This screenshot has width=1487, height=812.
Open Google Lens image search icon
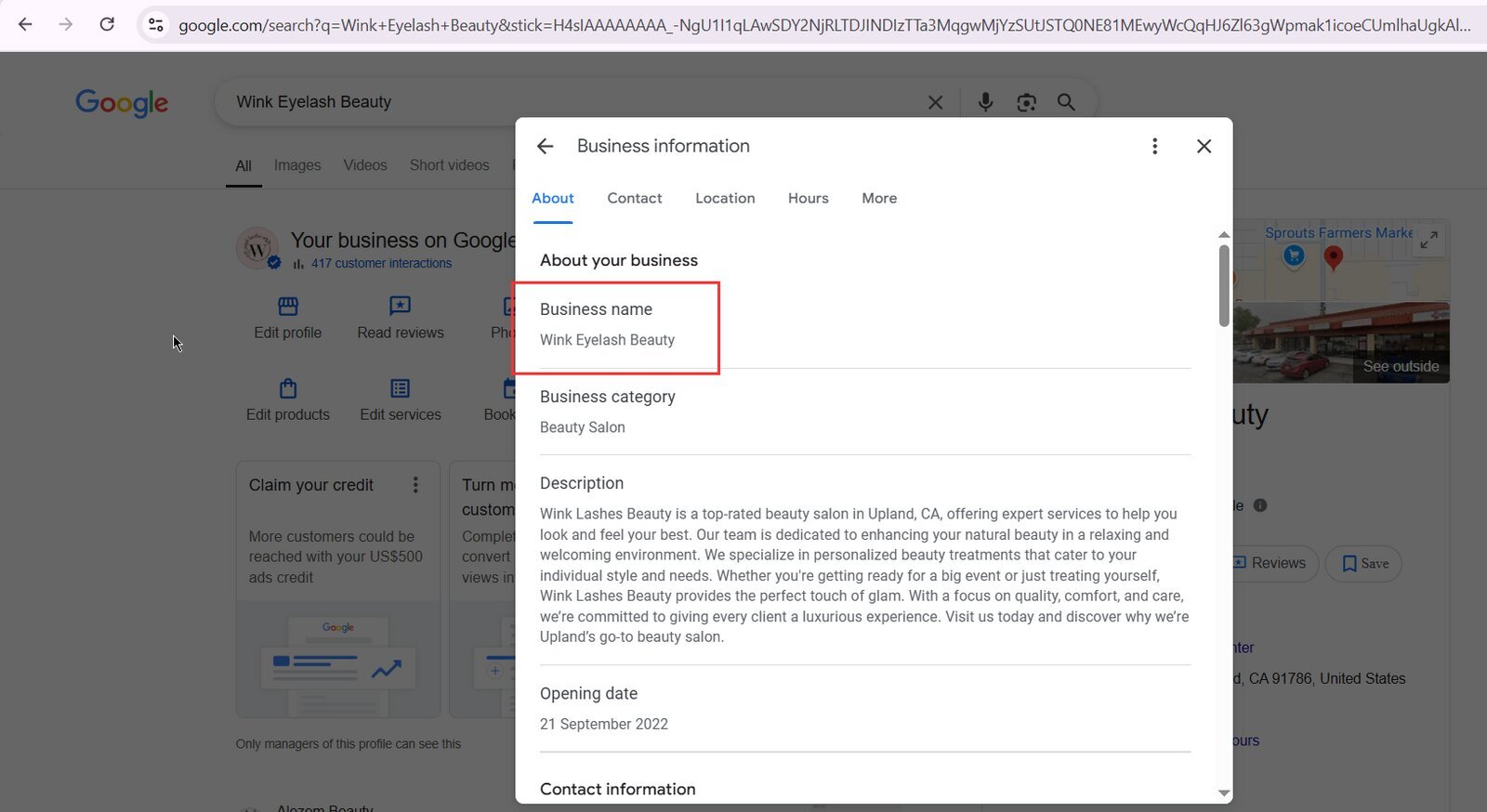1026,102
